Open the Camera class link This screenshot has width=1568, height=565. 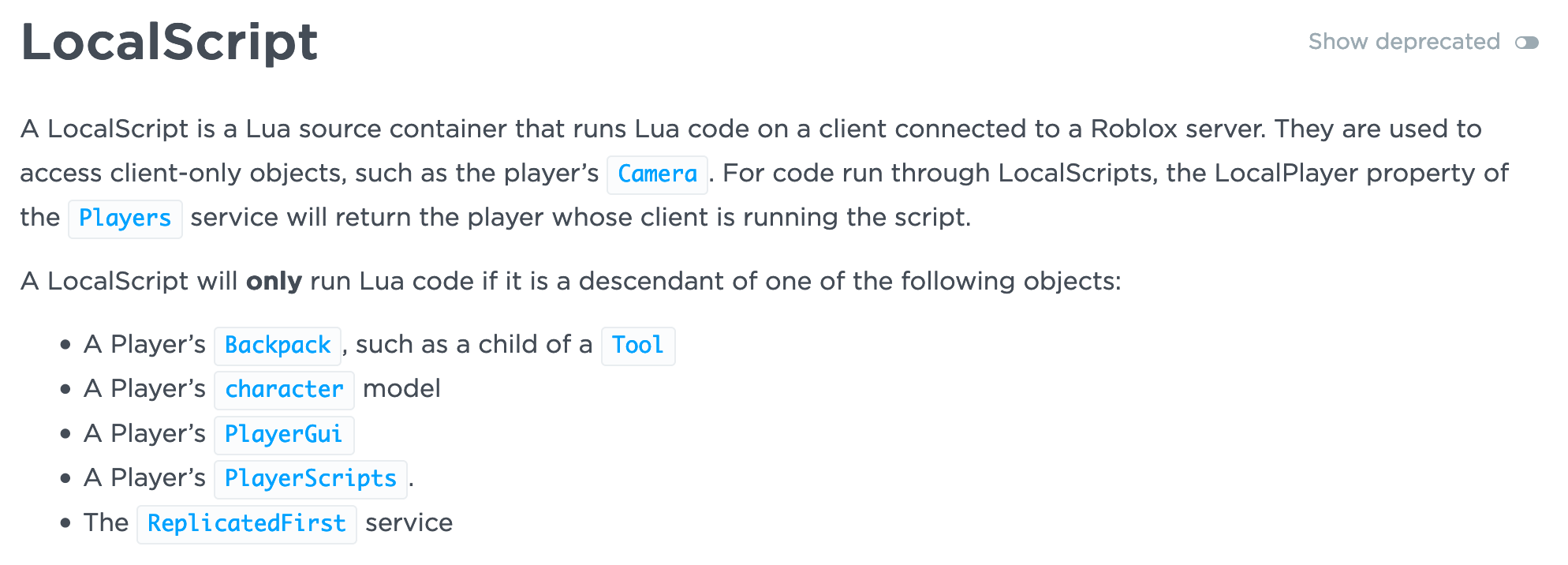(x=657, y=174)
